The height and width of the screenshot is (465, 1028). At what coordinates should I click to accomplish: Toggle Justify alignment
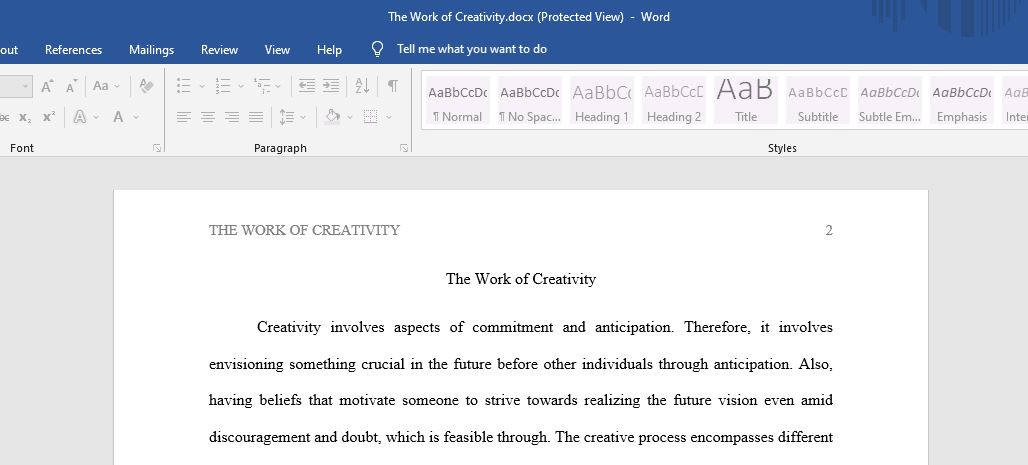click(x=256, y=117)
